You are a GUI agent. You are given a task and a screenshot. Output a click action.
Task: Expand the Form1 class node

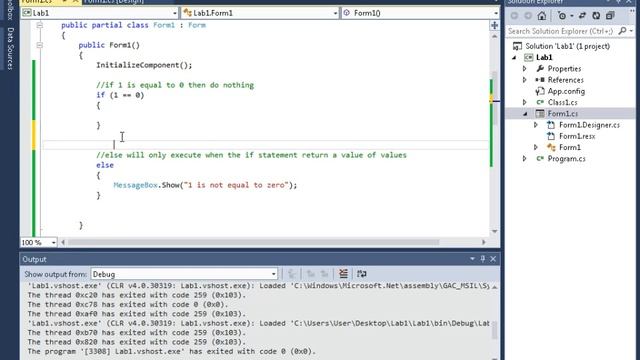pos(536,147)
